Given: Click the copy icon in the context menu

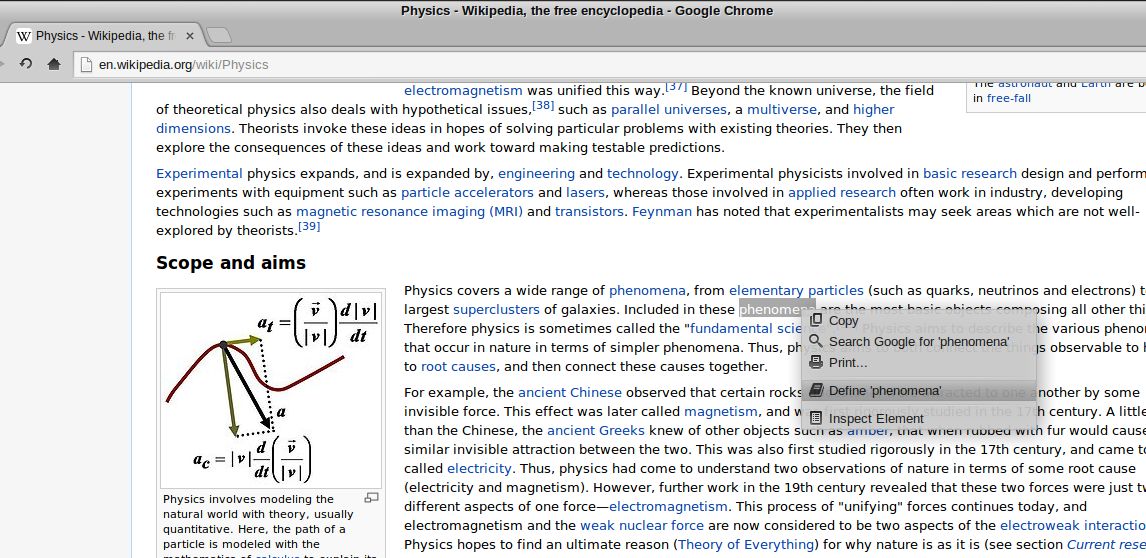Looking at the screenshot, I should (816, 320).
